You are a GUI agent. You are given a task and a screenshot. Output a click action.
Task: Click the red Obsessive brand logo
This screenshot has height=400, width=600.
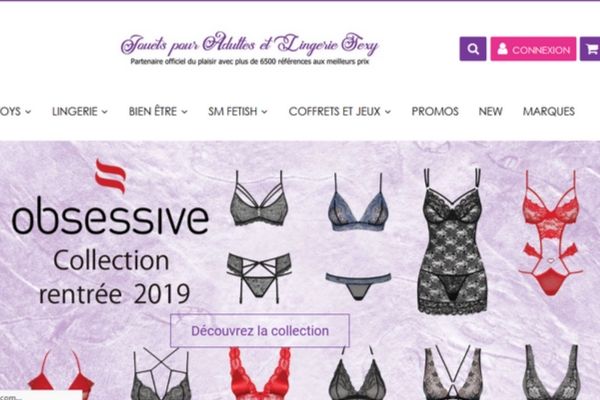tap(111, 176)
